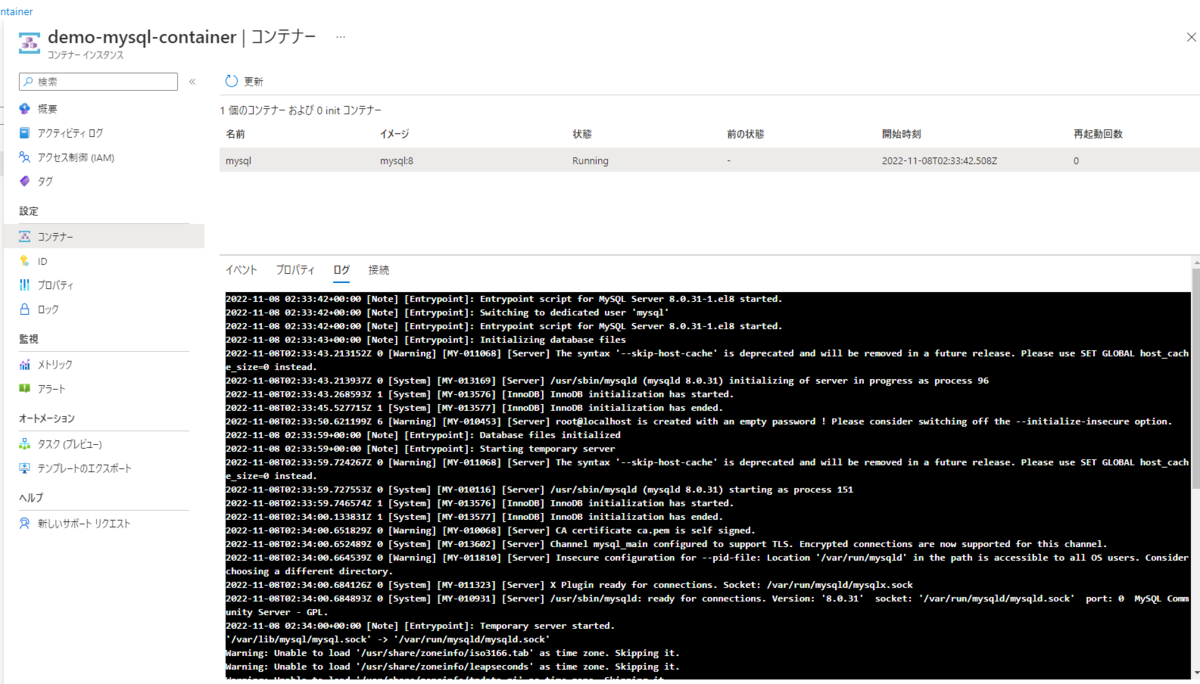Click the log line 'Database files initialized'
This screenshot has width=1200, height=684.
pos(423,435)
